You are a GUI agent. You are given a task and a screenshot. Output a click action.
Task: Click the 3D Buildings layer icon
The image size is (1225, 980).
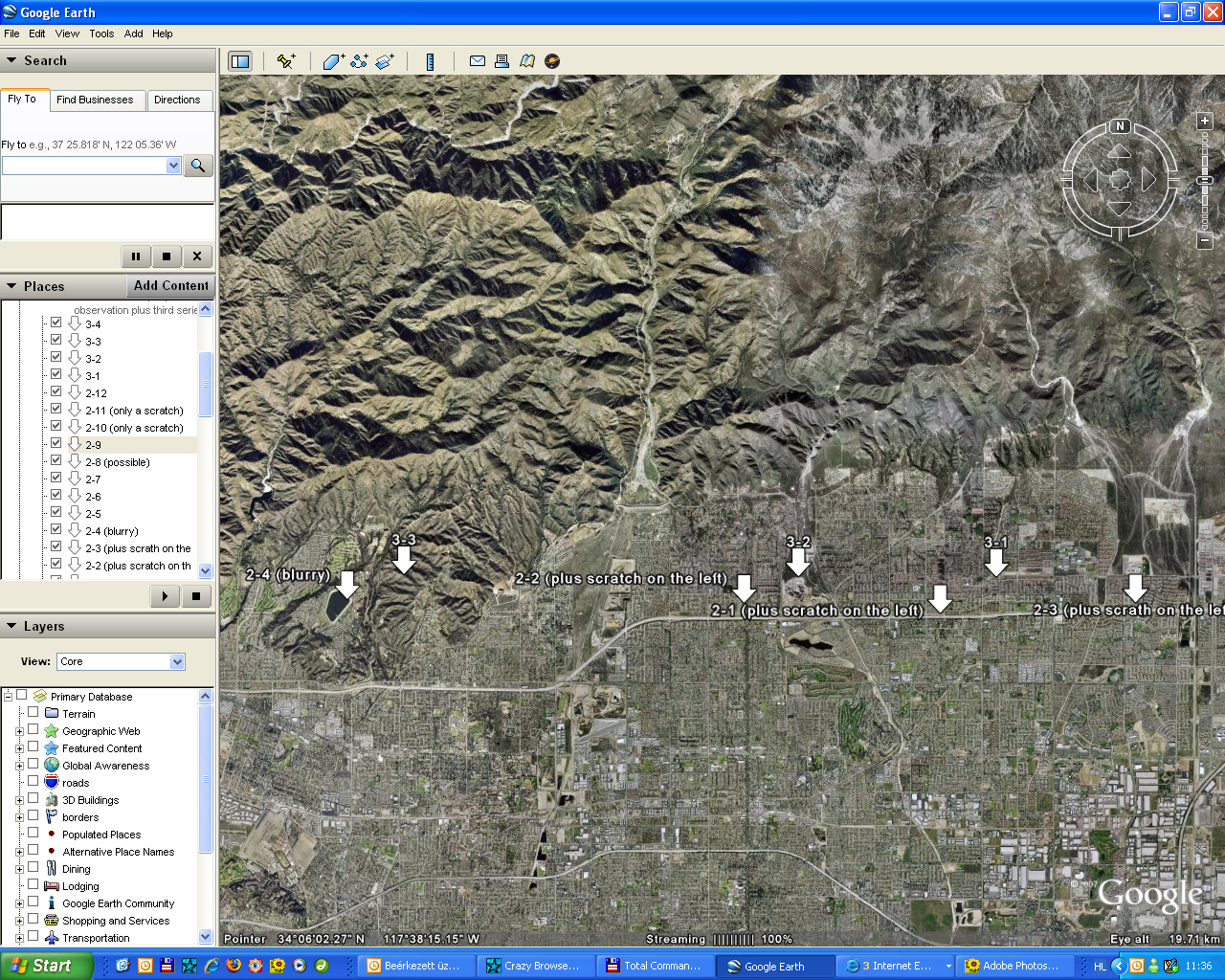tap(52, 800)
